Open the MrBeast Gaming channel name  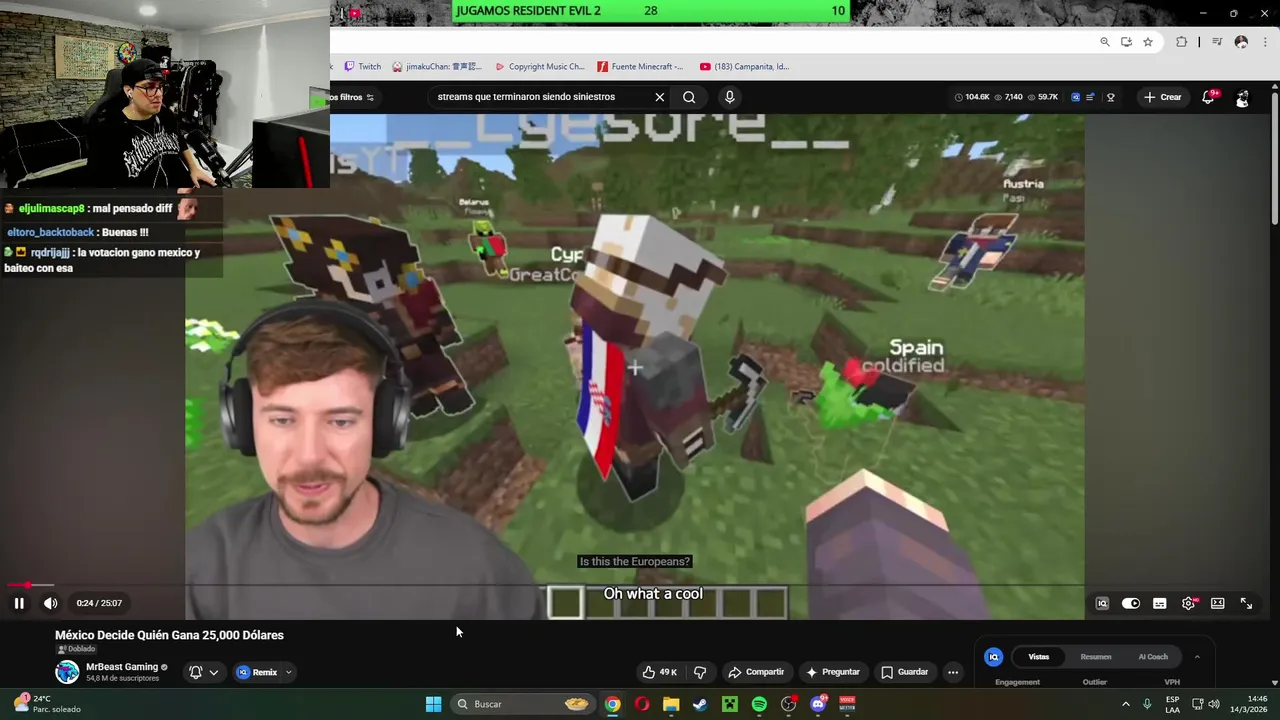[x=122, y=667]
